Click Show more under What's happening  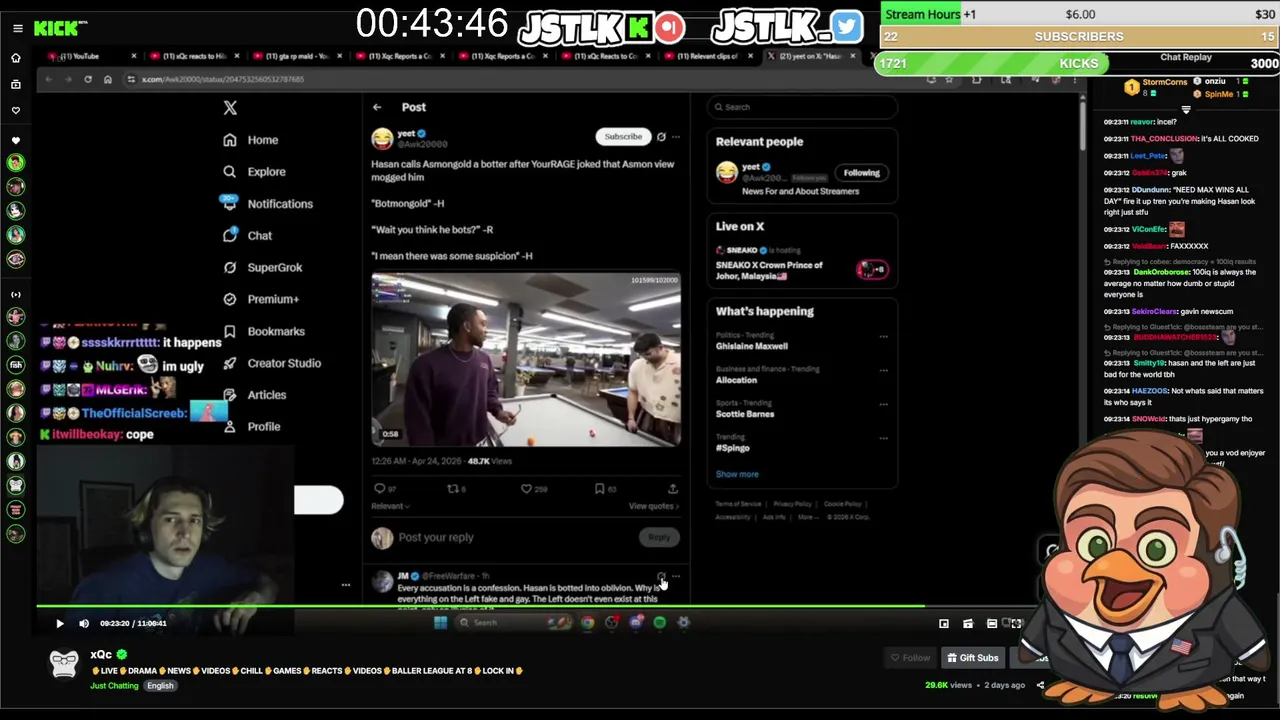coord(737,474)
